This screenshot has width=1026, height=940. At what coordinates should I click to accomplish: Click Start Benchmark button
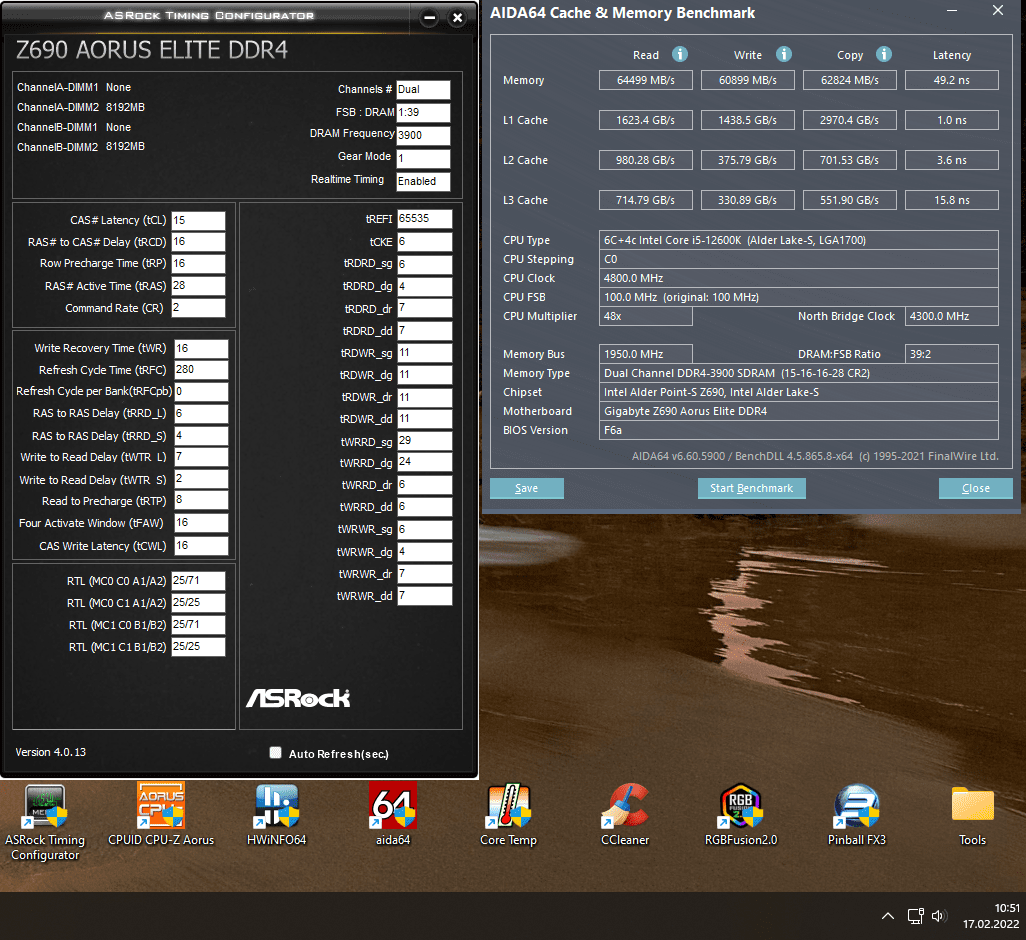[751, 488]
